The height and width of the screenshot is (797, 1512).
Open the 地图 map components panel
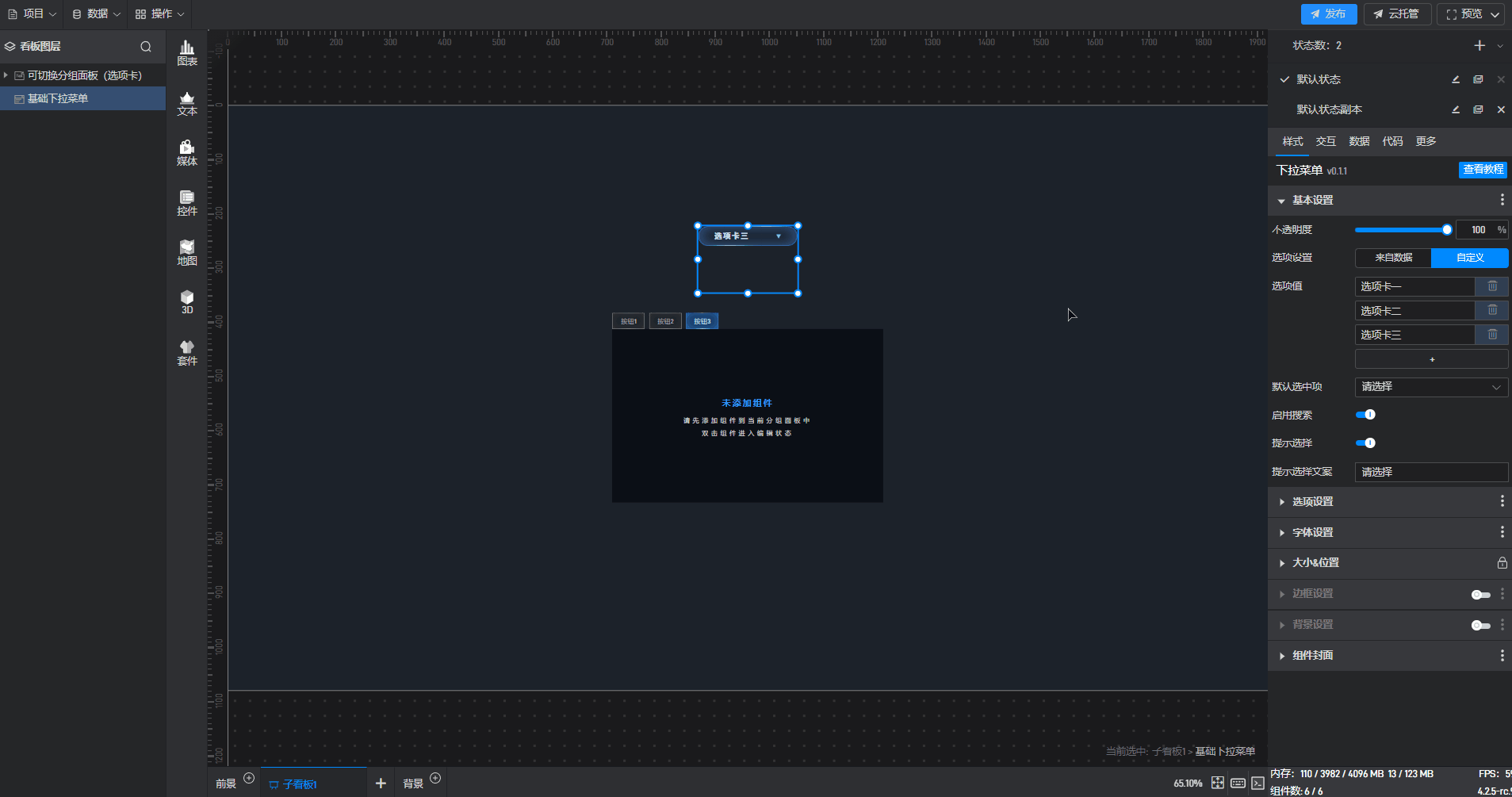187,253
